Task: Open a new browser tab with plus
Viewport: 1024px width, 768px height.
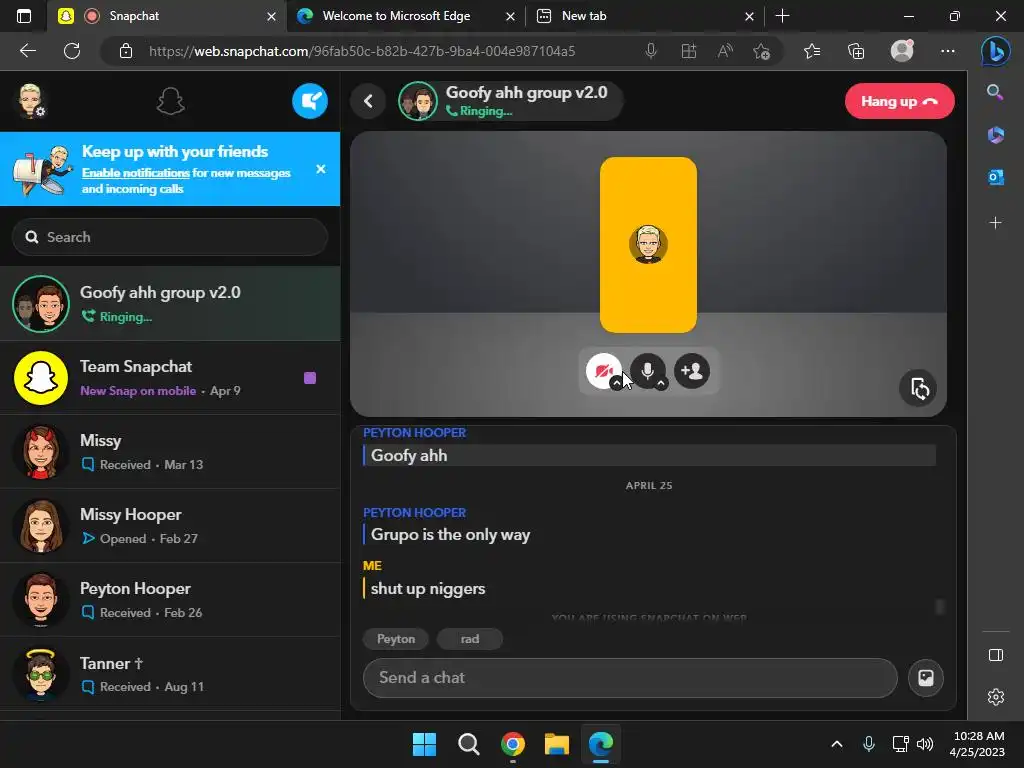Action: 782,16
